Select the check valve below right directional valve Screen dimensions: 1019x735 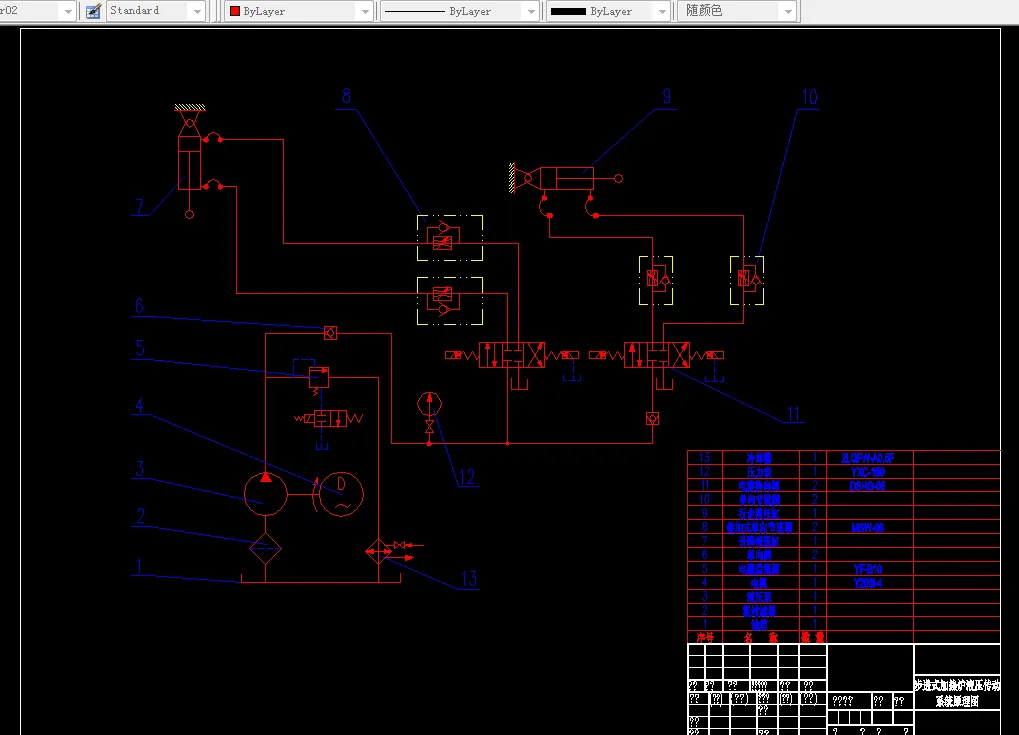(x=652, y=419)
